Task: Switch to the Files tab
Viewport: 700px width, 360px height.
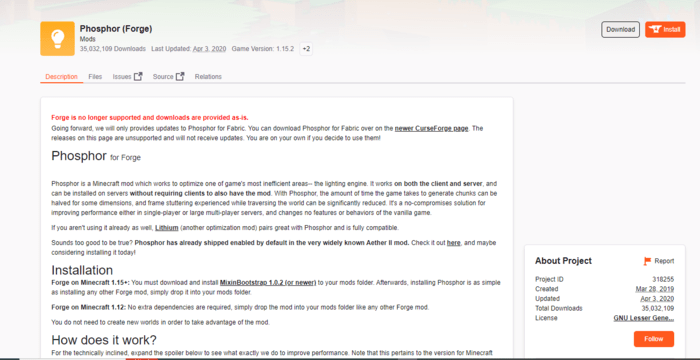Action: [x=95, y=77]
